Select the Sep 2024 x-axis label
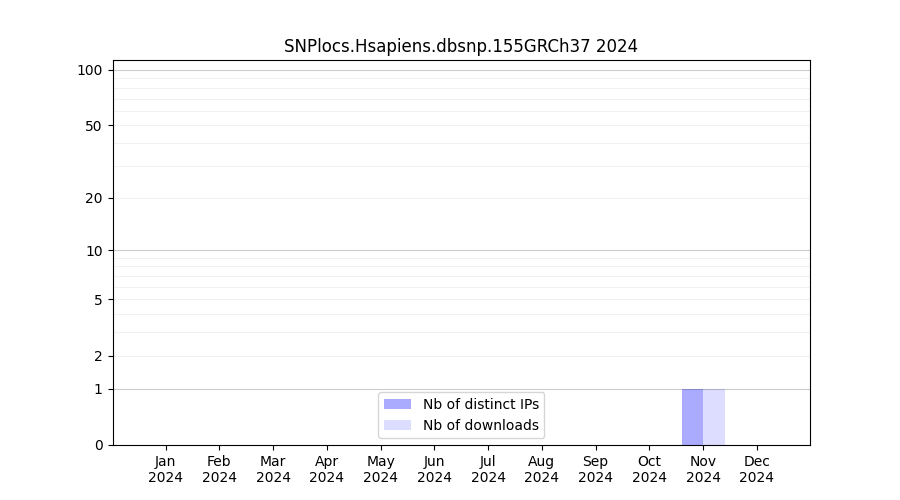The width and height of the screenshot is (900, 500). pyautogui.click(x=595, y=469)
